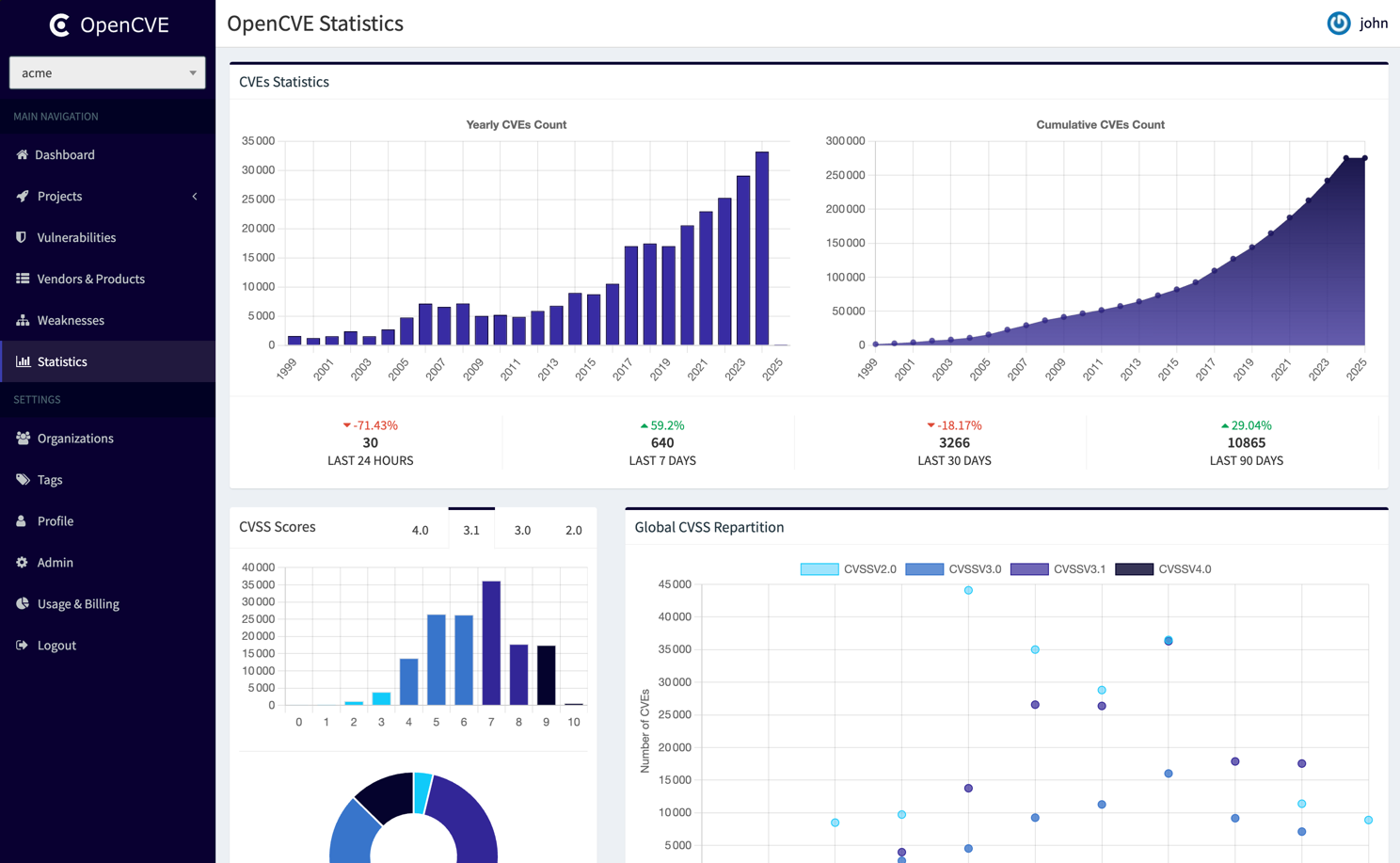This screenshot has height=863, width=1400.
Task: Switch CVSS Scores to the 3.0 tab
Action: click(x=522, y=530)
